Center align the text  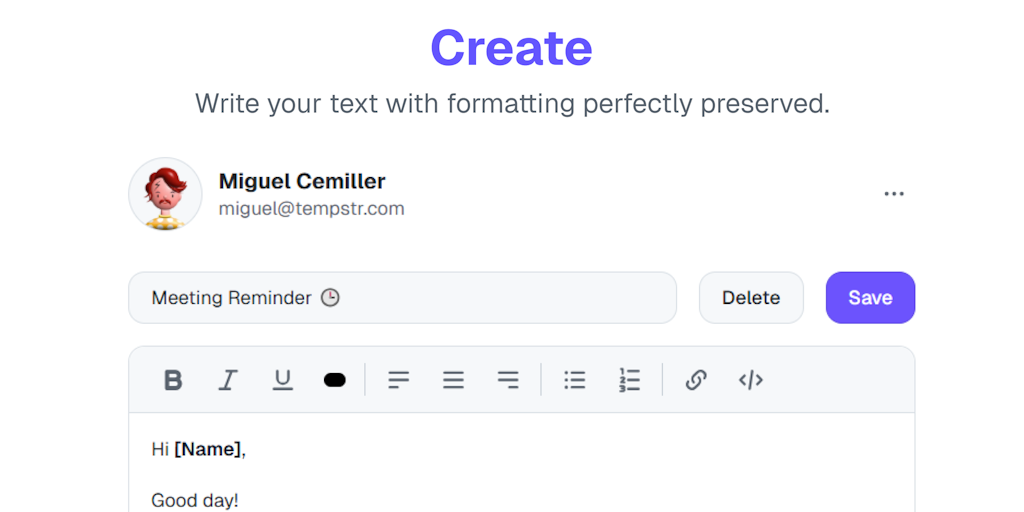point(454,380)
